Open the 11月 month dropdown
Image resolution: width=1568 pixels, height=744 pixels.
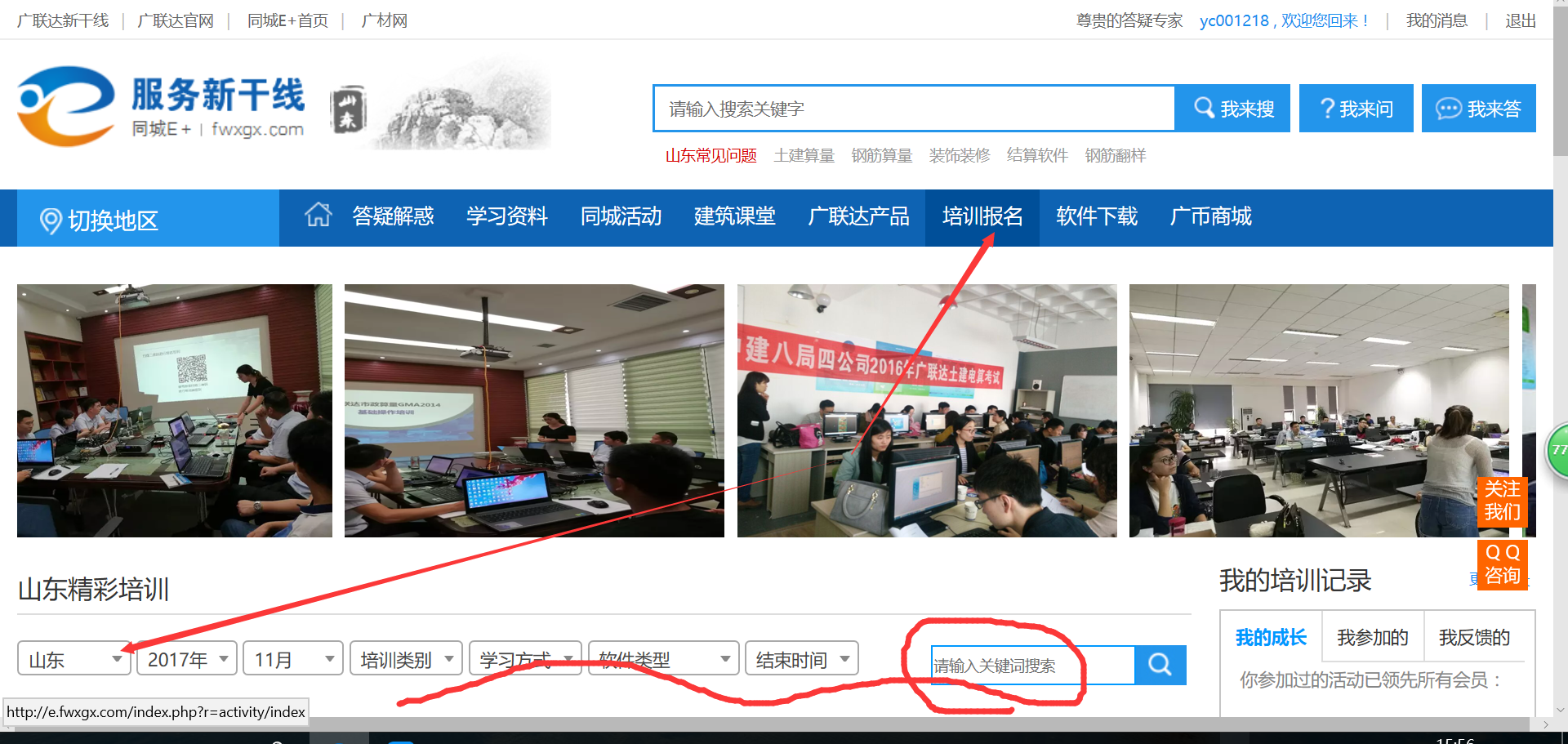pos(293,658)
